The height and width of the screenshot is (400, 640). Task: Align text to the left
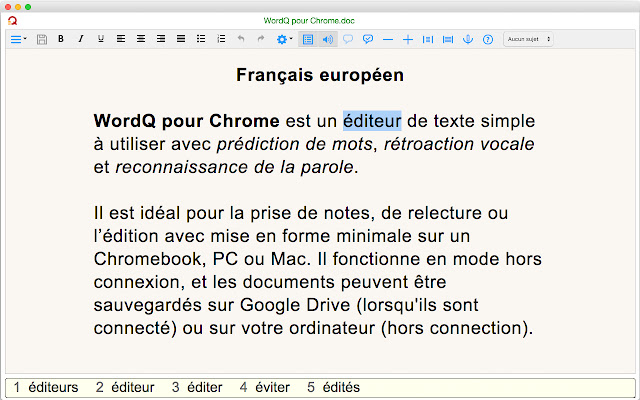tap(121, 39)
